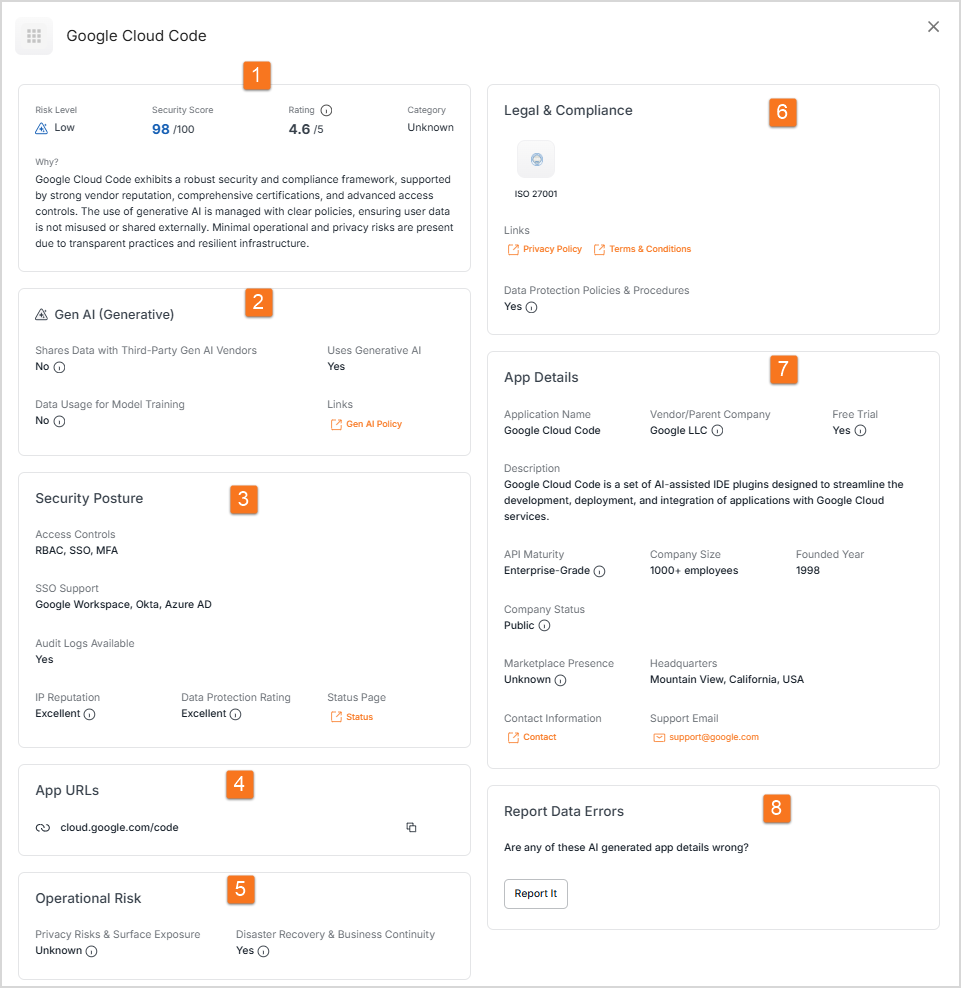961x988 pixels.
Task: Click the Company Size value 1000+ employees
Action: pos(694,571)
